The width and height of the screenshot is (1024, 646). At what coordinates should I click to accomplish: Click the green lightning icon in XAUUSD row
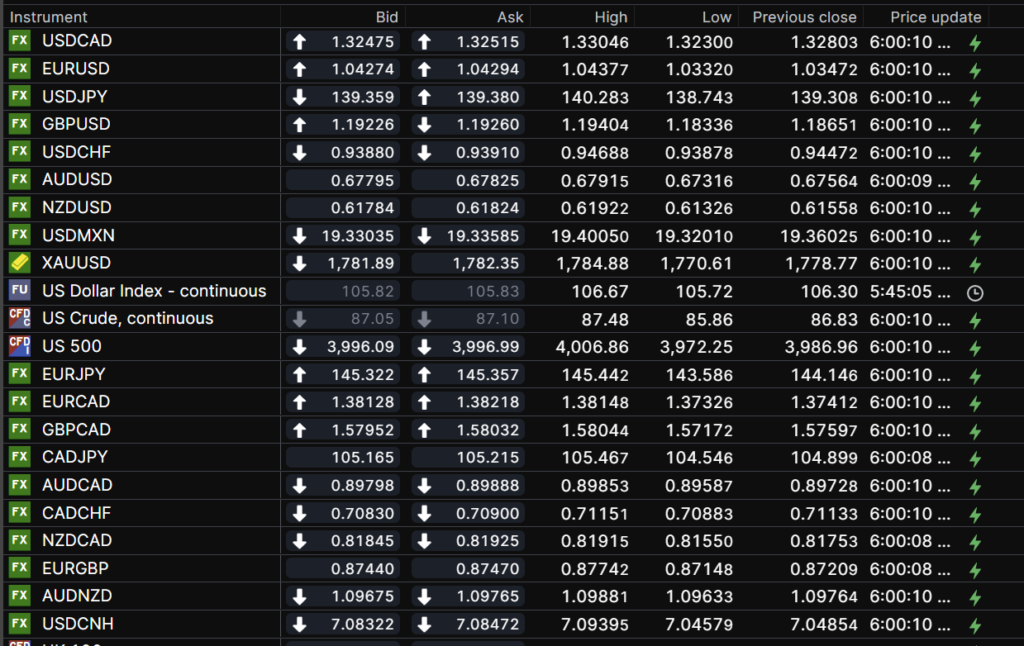pos(975,265)
